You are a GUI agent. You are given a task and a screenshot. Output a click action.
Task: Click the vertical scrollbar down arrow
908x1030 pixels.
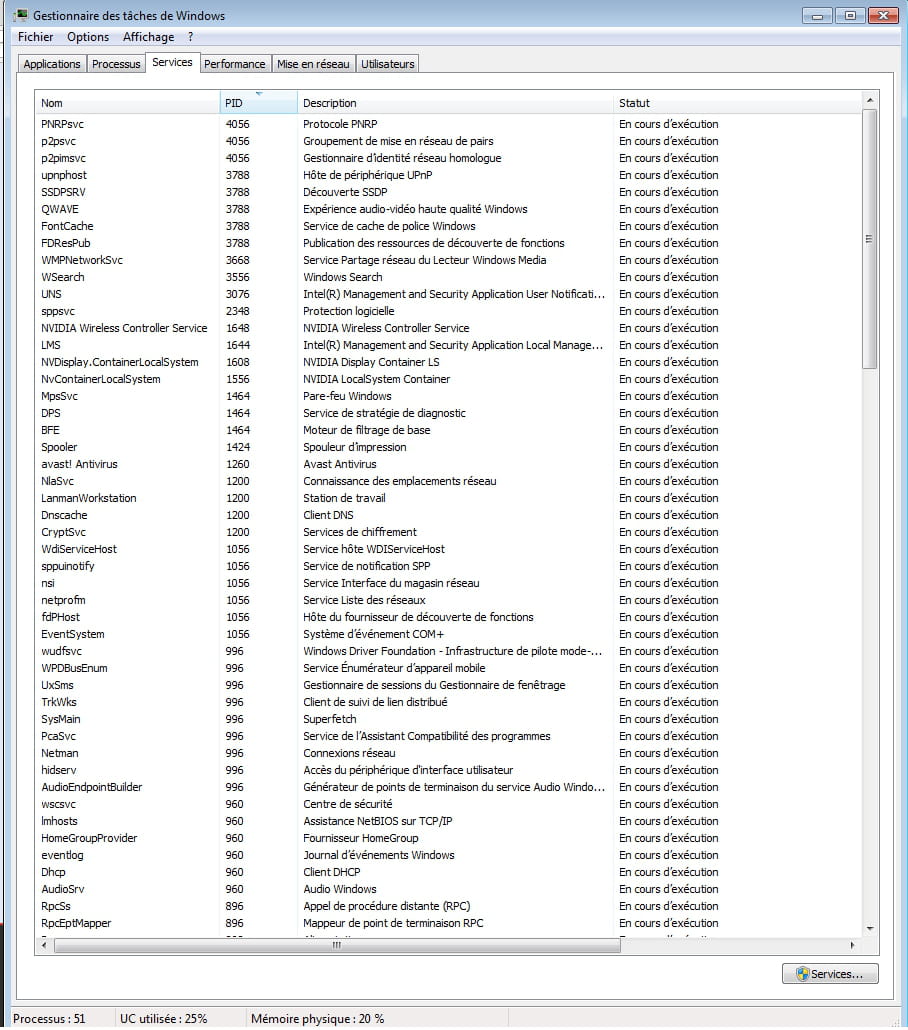pyautogui.click(x=868, y=929)
